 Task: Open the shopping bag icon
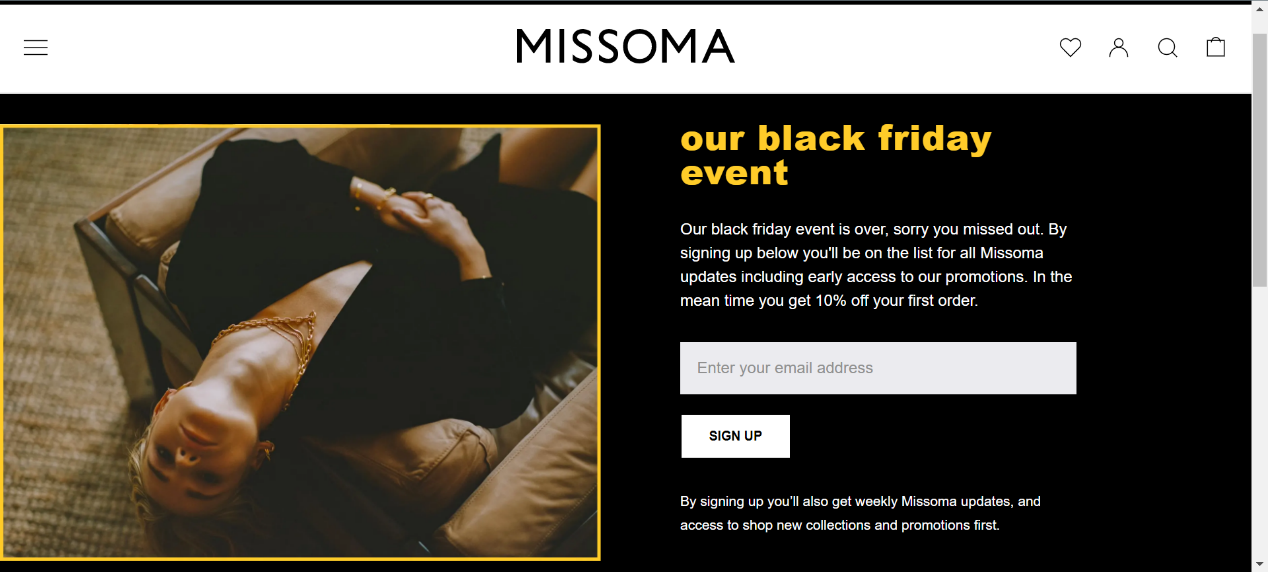[x=1215, y=47]
